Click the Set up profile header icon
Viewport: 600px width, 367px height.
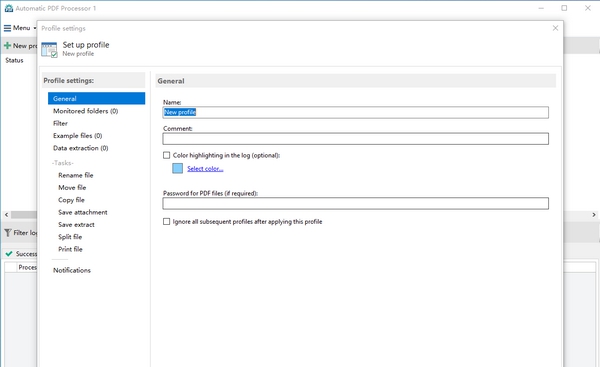click(x=49, y=50)
